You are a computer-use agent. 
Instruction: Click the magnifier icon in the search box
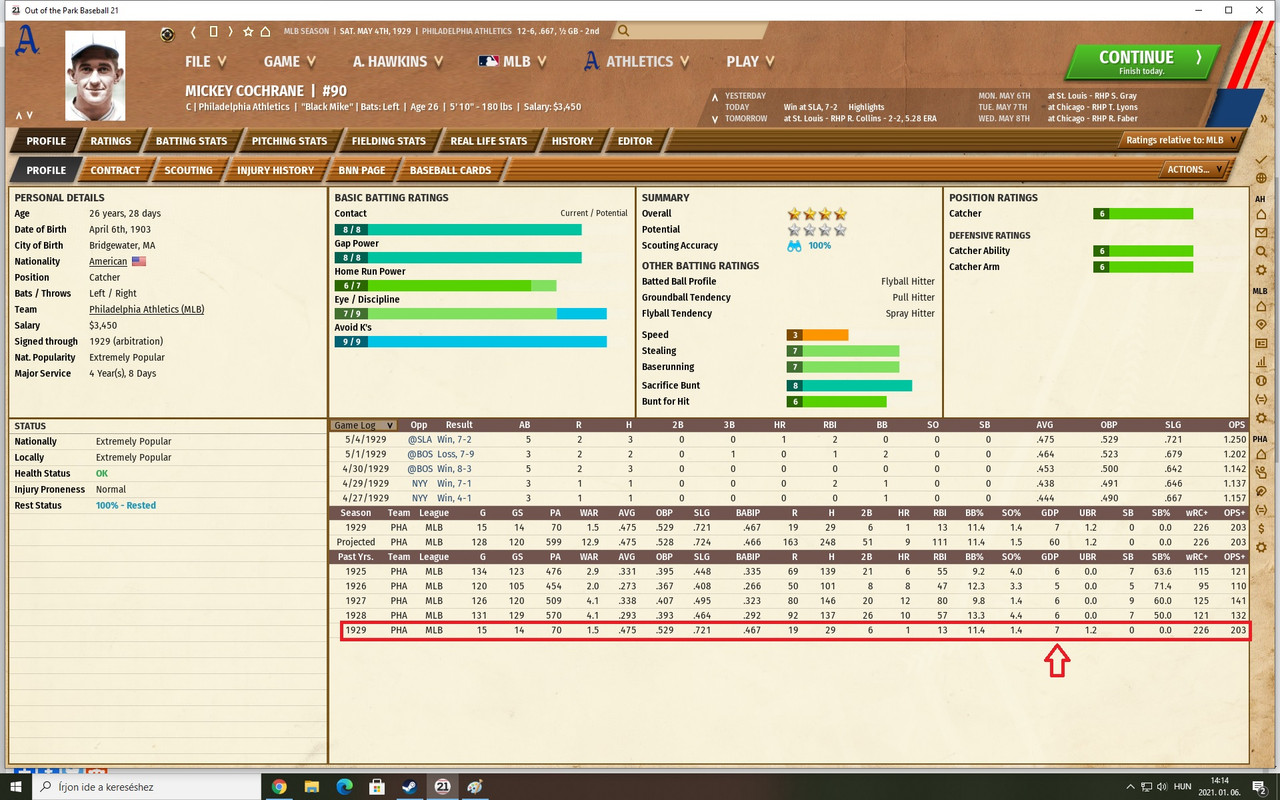[624, 31]
